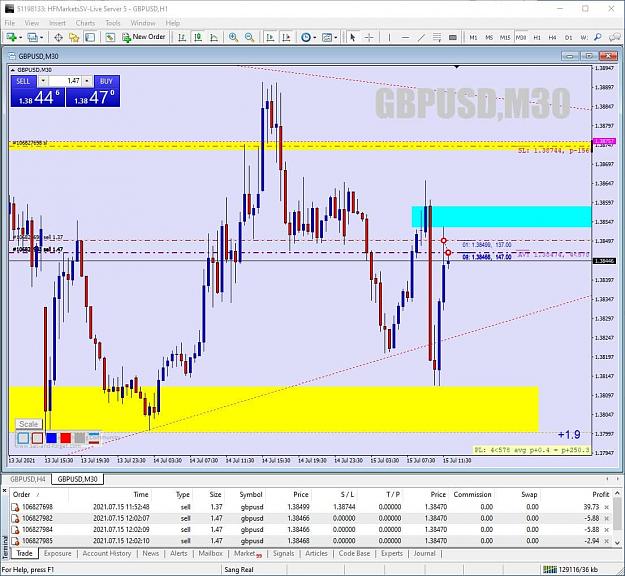Click the BUY 1.38470 one-click button
The image size is (625, 576).
point(93,97)
